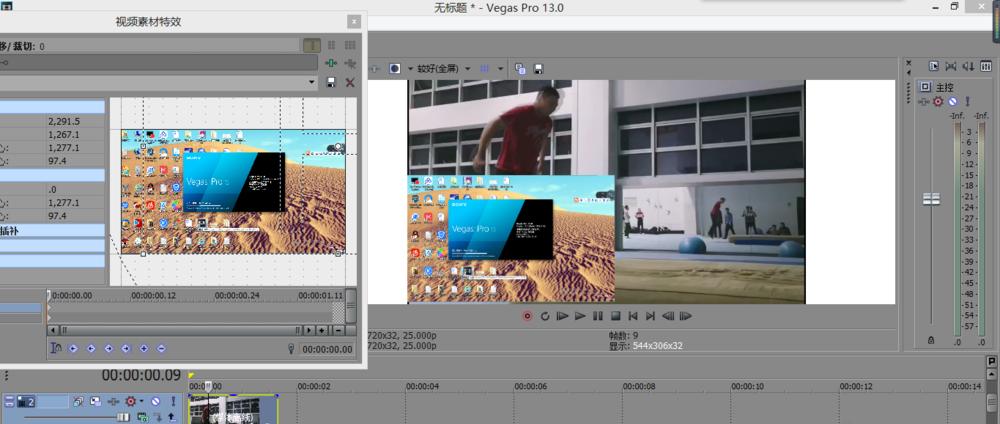This screenshot has width=1000, height=424.
Task: Mute the master bus
Action: 952,101
